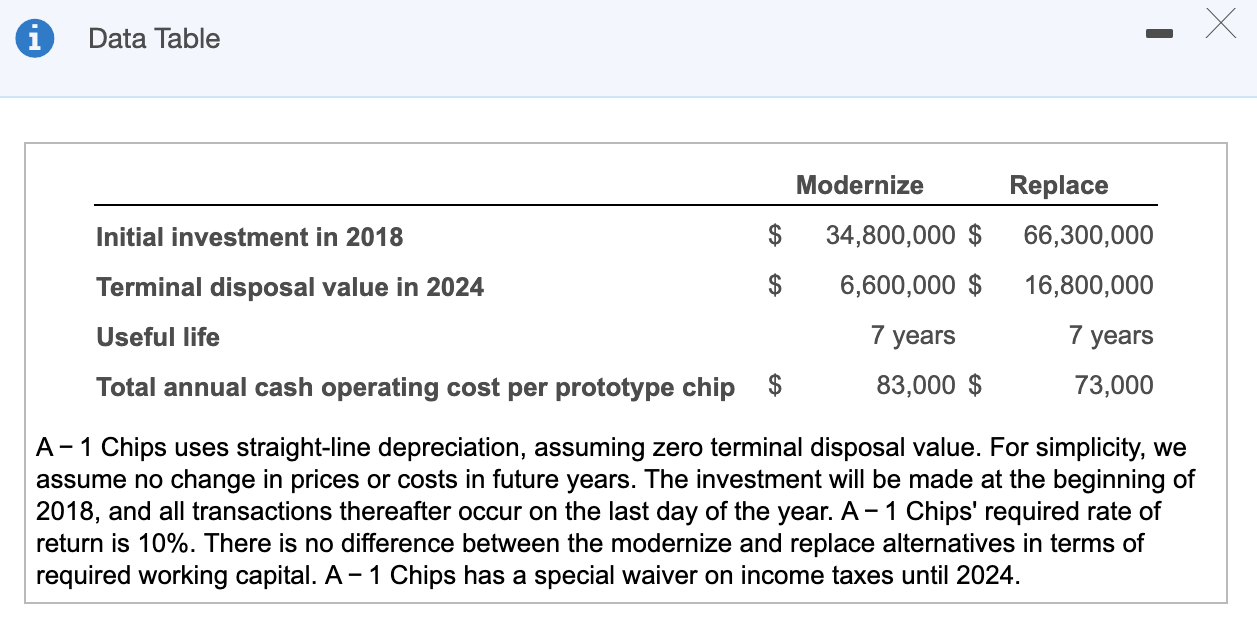Click the dollar sign beside 34,800,000
Screen dimensions: 1257x630
pyautogui.click(x=773, y=235)
